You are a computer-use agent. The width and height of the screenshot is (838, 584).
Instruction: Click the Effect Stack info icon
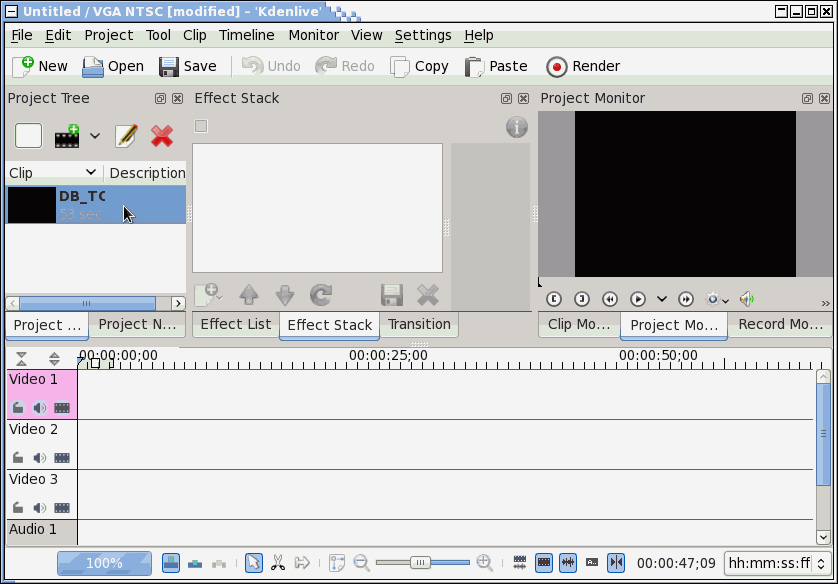pyautogui.click(x=516, y=127)
